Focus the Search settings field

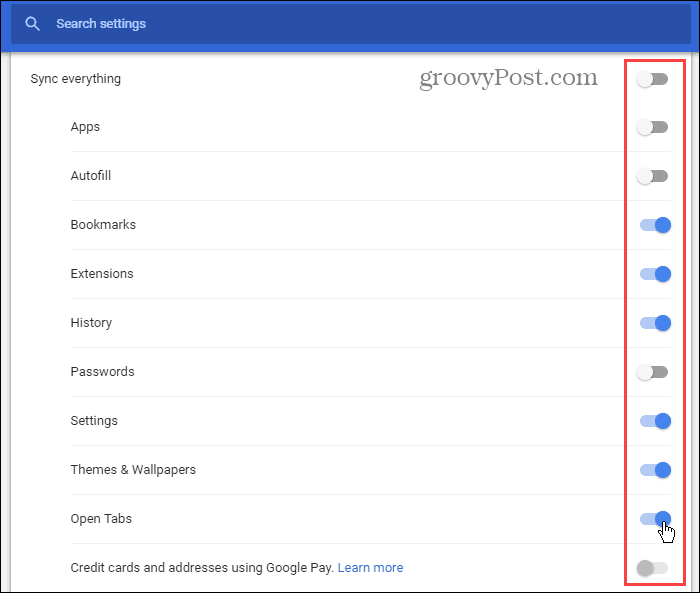pos(351,24)
